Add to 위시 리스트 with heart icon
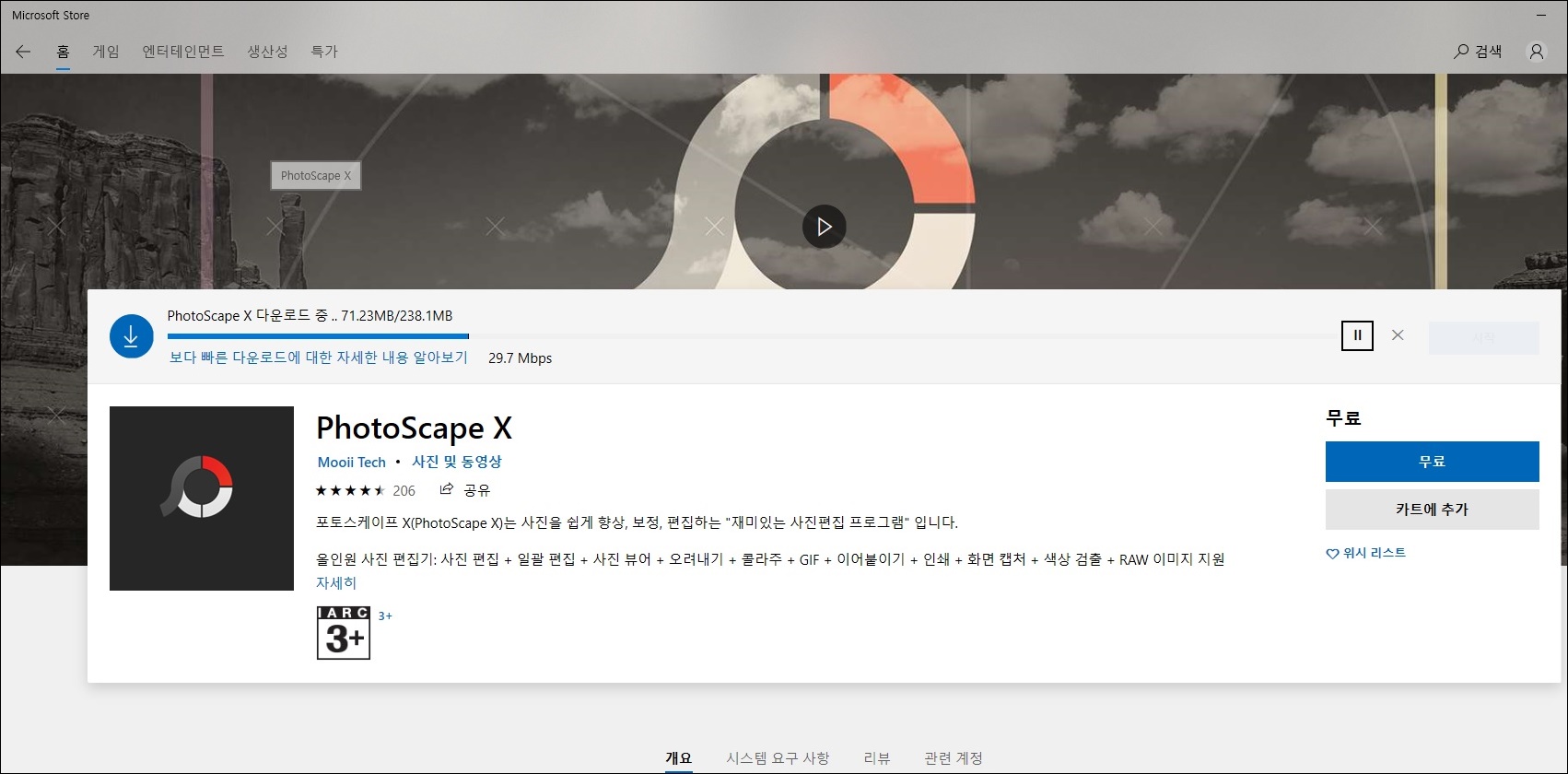Screen dimensions: 1568x774 click(1365, 553)
